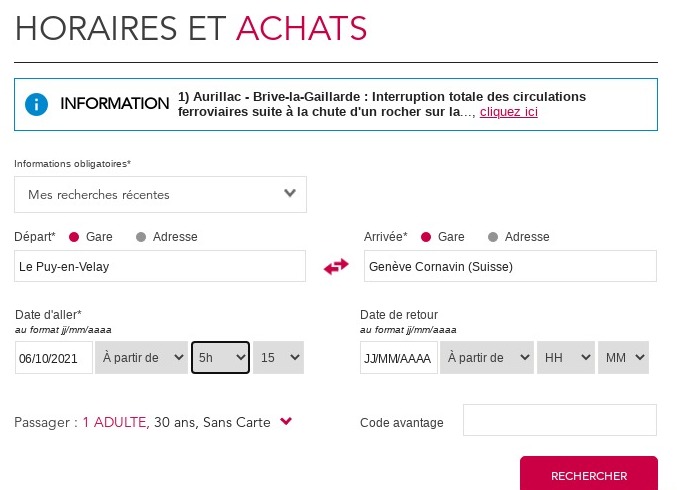The image size is (677, 490).
Task: Click 1 ADULTE passenger link
Action: pos(116,422)
